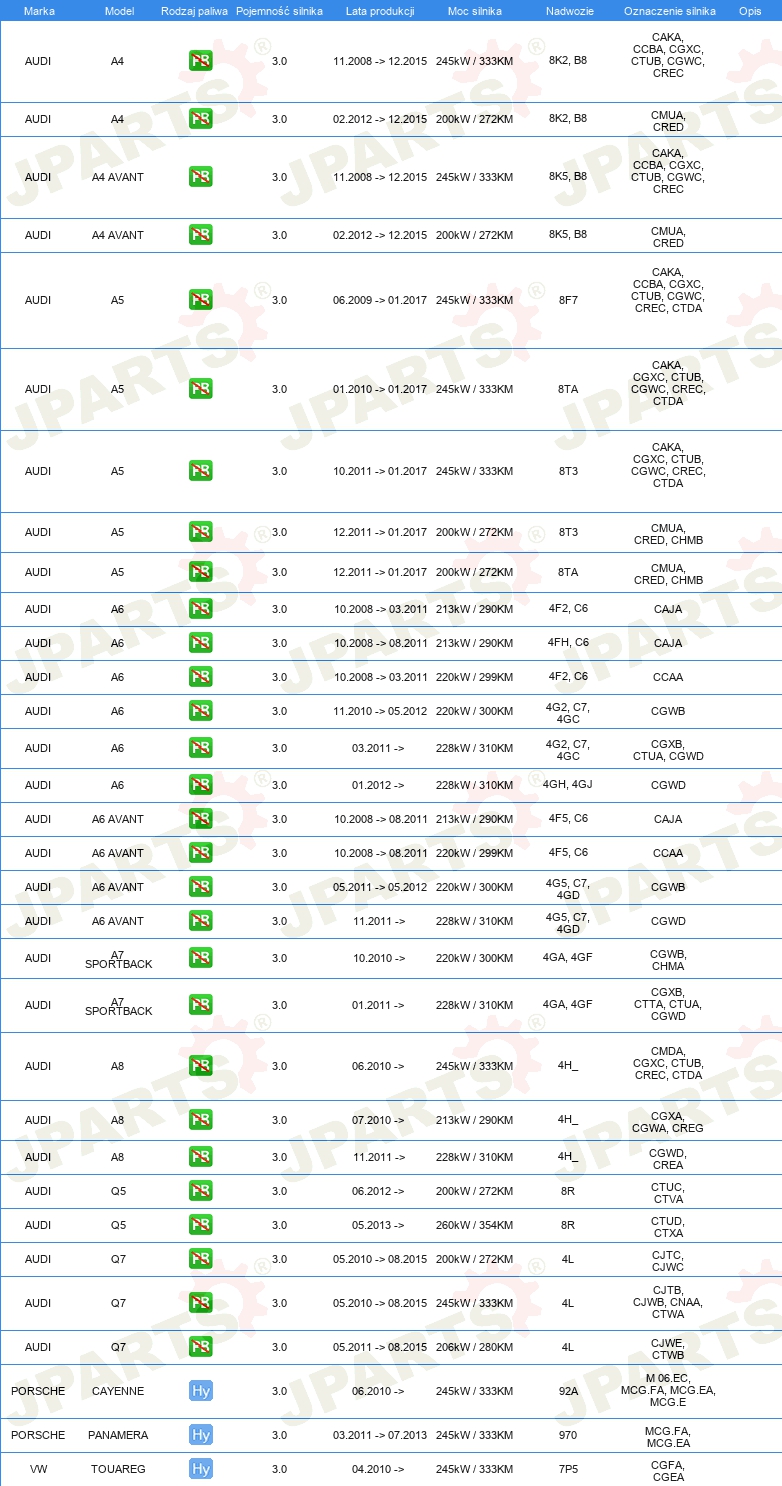Click the fuel icon in A5 8T3 333KM row

[x=201, y=471]
